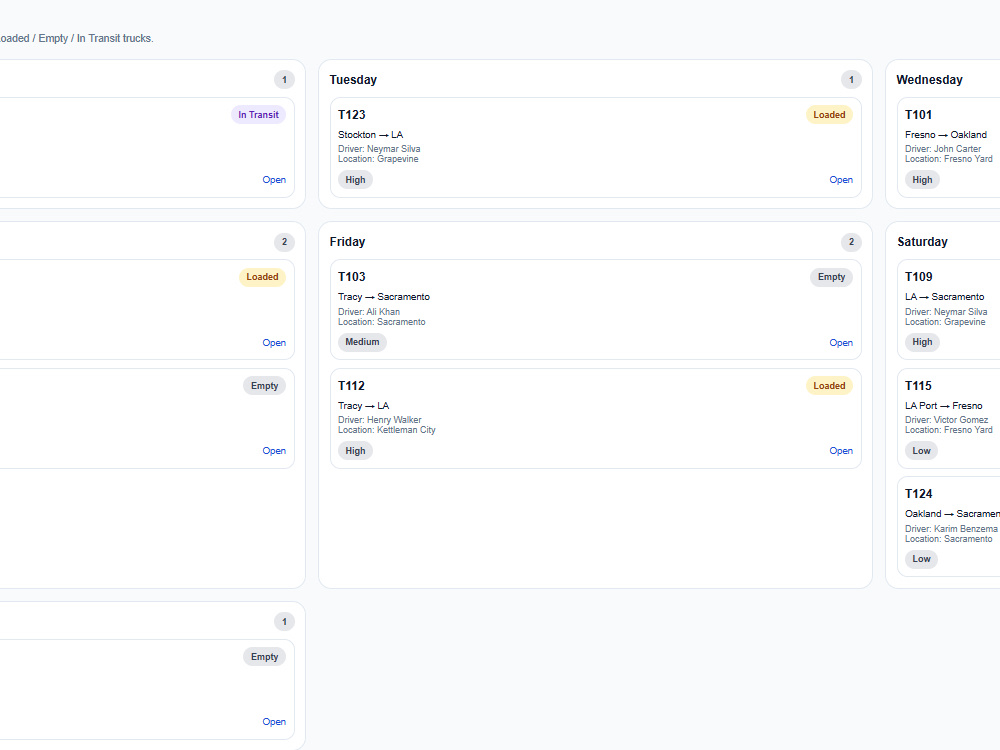1000x750 pixels.
Task: Click Driver: John Carter text
Action: click(943, 149)
